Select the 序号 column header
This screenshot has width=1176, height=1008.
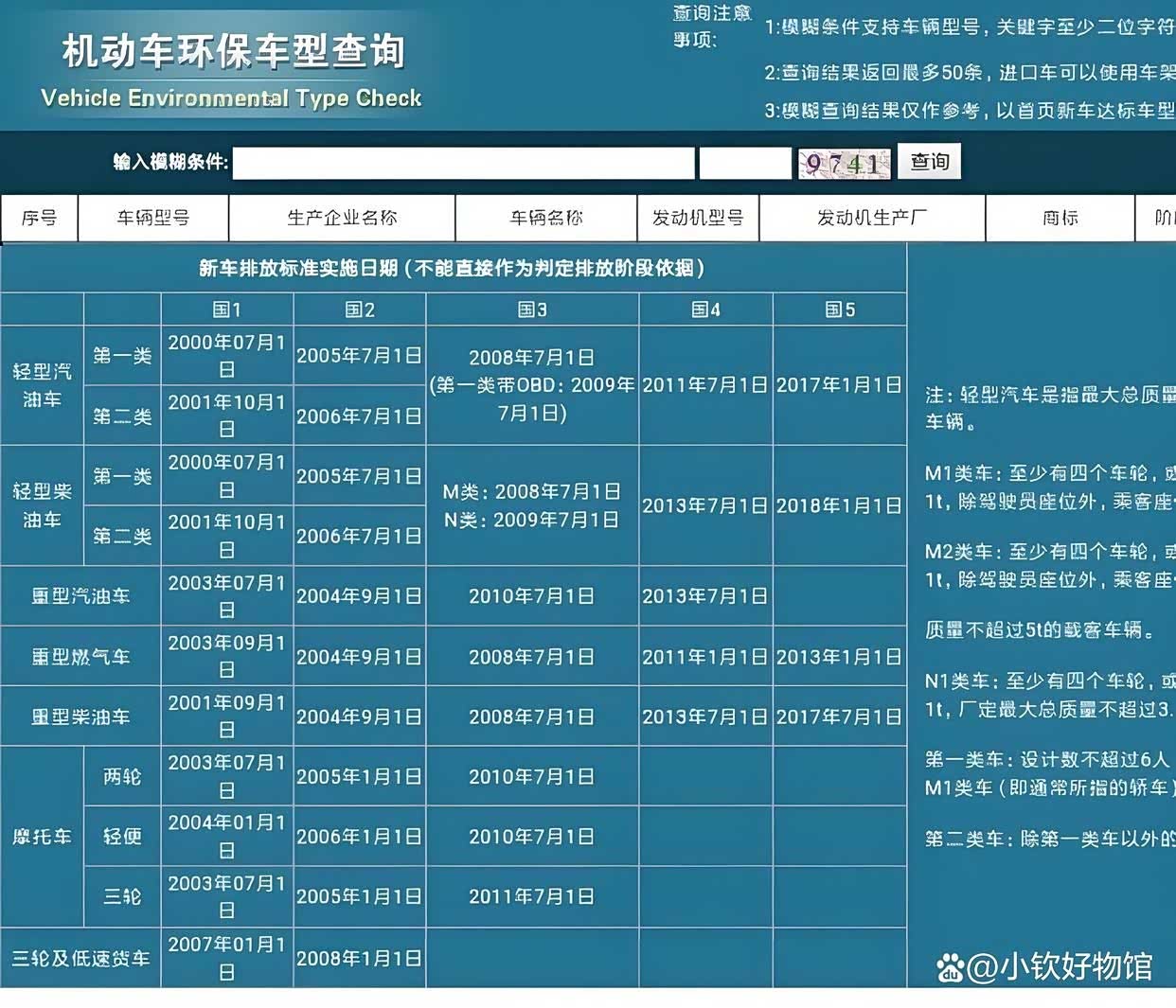pos(39,219)
